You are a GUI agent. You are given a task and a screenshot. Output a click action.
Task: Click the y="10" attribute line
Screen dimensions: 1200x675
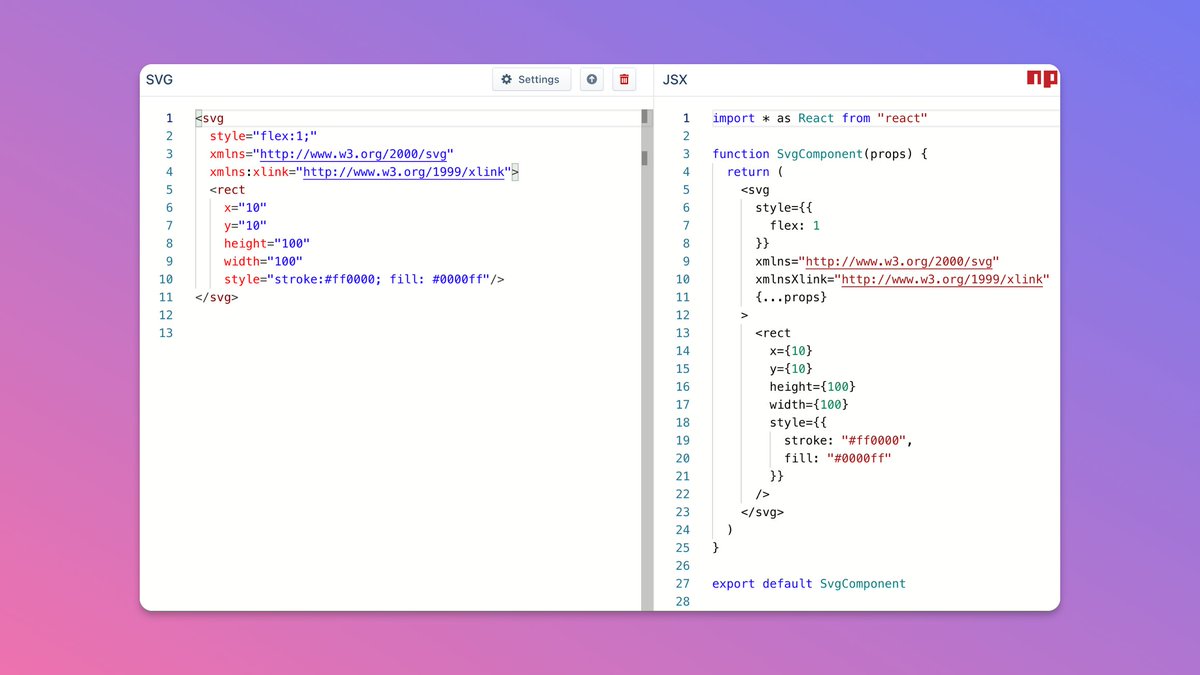click(x=245, y=226)
